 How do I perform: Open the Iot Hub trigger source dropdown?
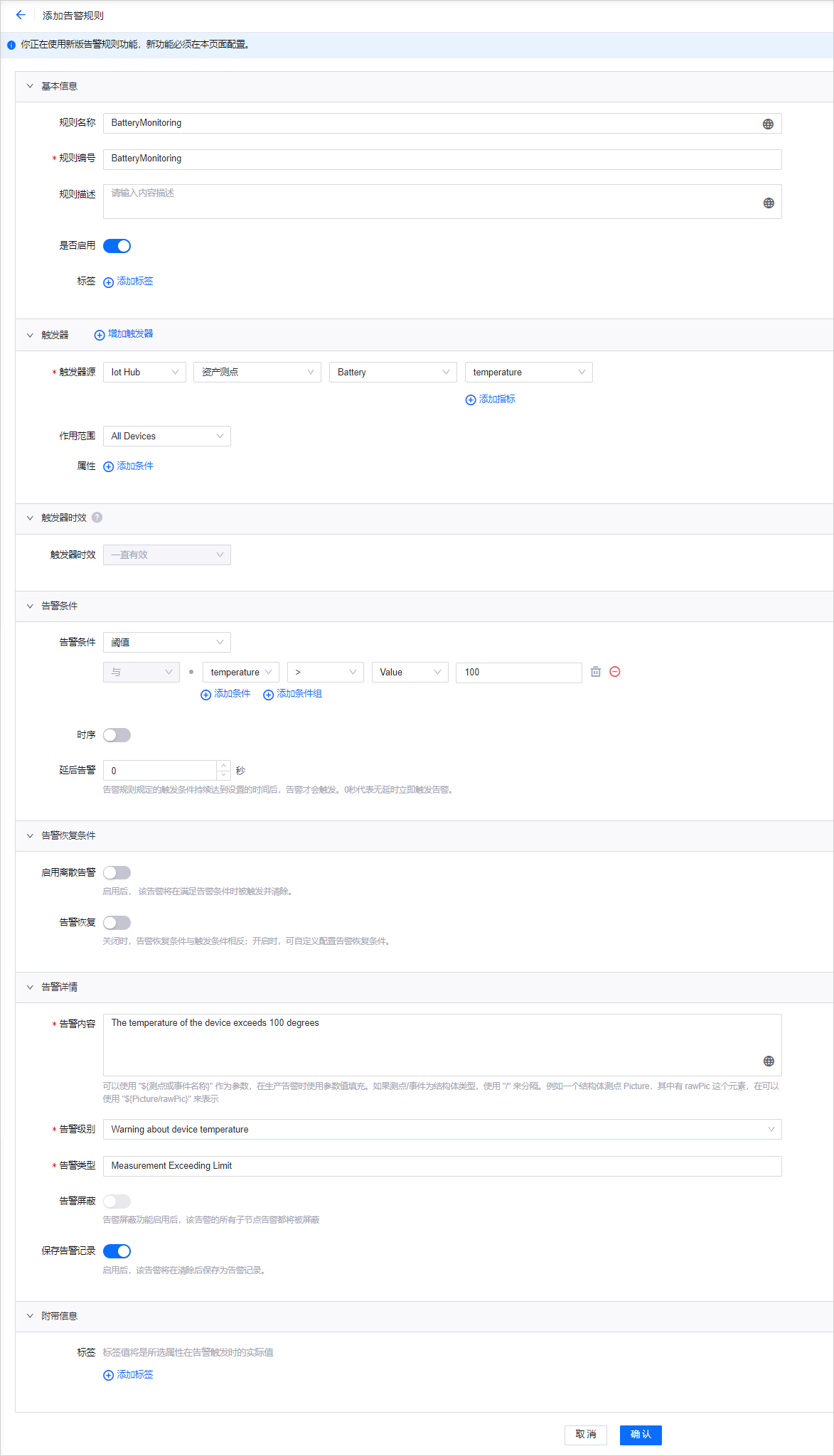144,373
